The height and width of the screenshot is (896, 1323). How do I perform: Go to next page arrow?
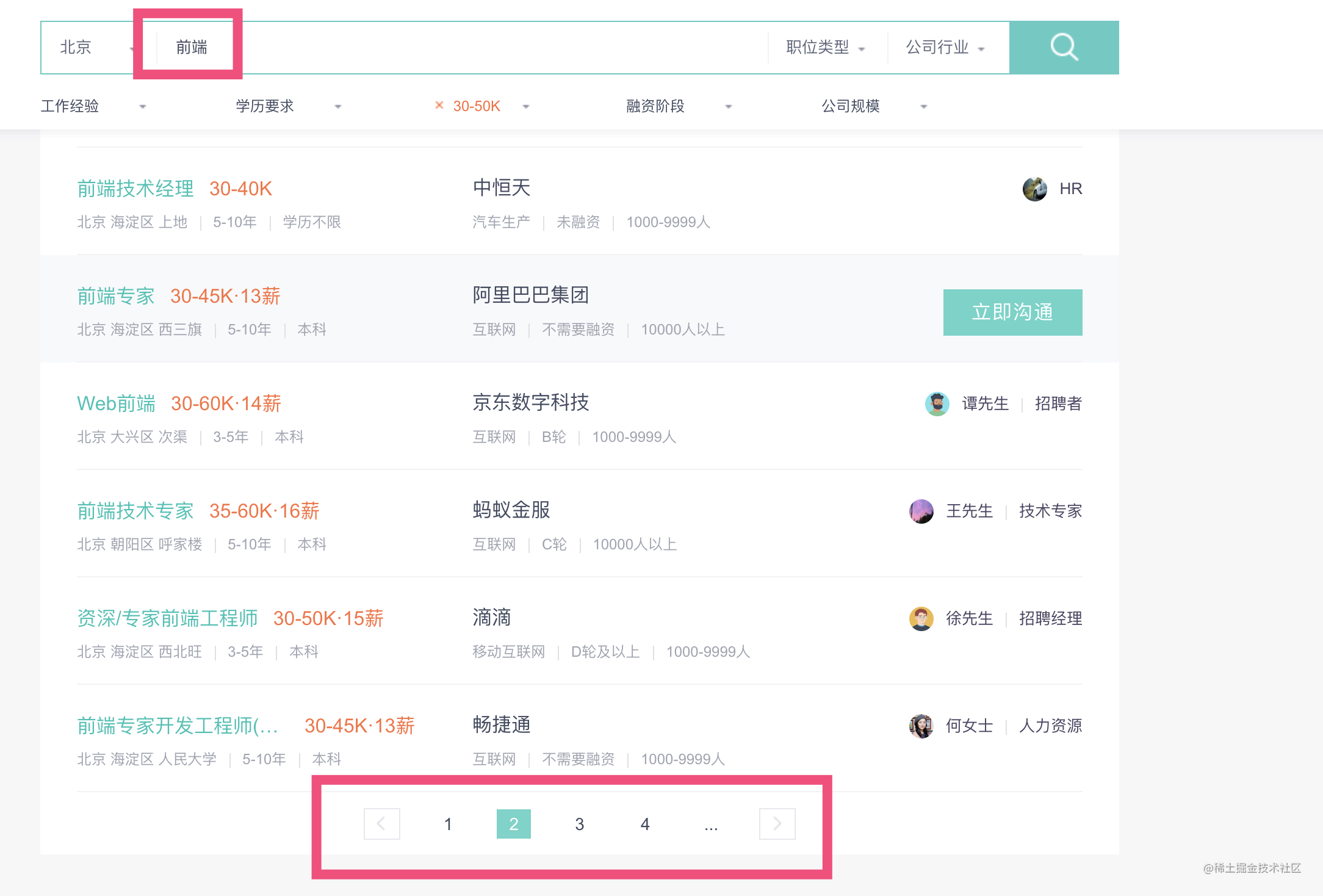(777, 824)
